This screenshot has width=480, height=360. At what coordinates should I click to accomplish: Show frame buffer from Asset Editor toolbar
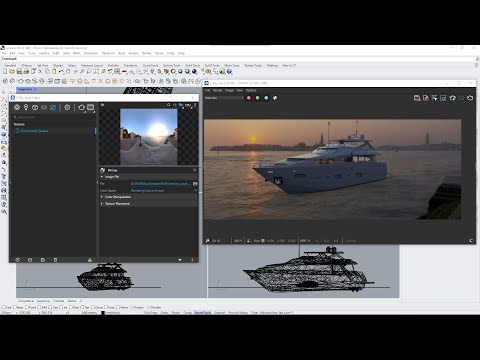[x=91, y=107]
